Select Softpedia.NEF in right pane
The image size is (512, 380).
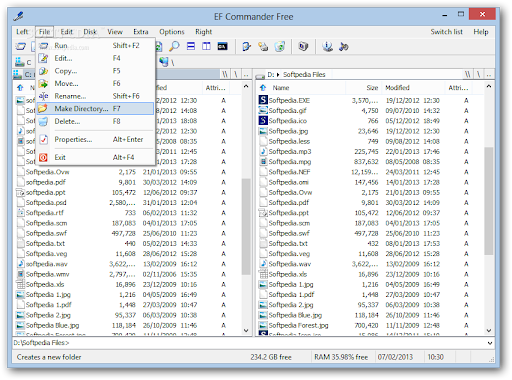(x=289, y=172)
